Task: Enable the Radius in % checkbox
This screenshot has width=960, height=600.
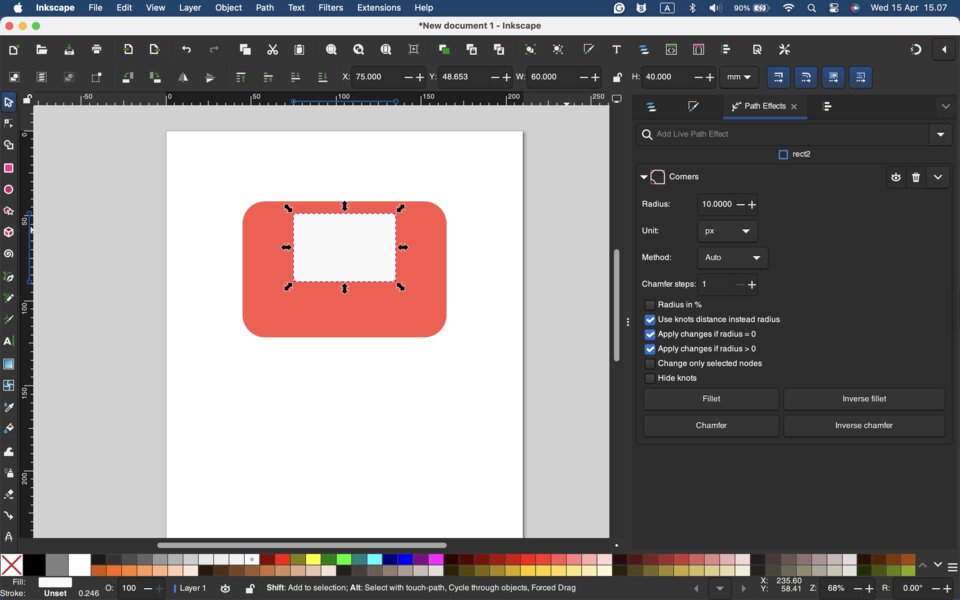Action: coord(650,305)
